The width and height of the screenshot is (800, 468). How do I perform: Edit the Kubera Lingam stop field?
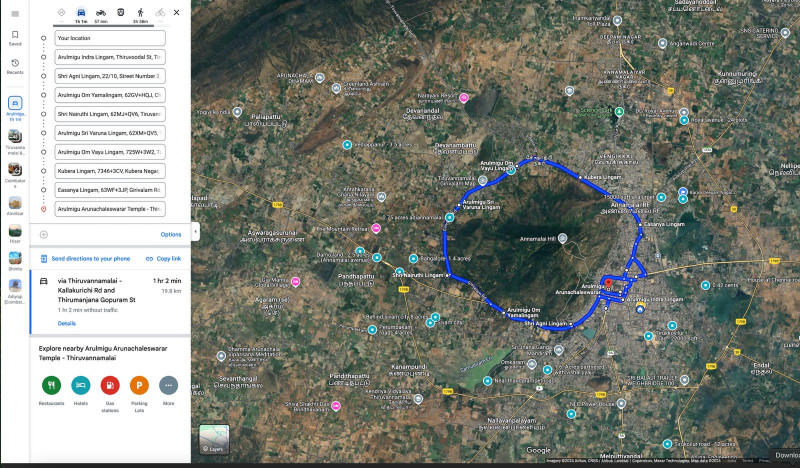click(x=110, y=171)
